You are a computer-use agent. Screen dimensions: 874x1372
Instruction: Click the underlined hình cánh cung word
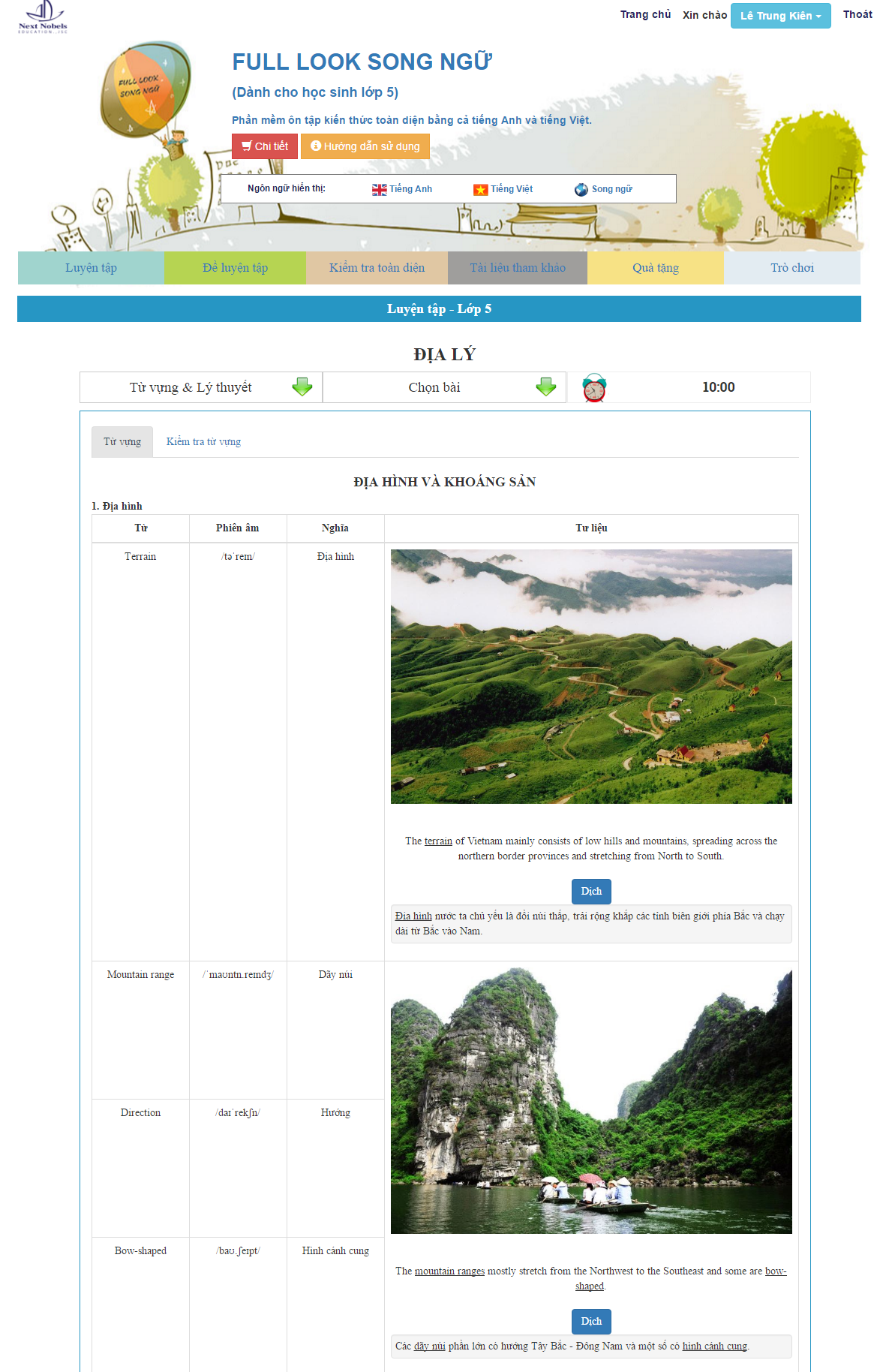(714, 1346)
